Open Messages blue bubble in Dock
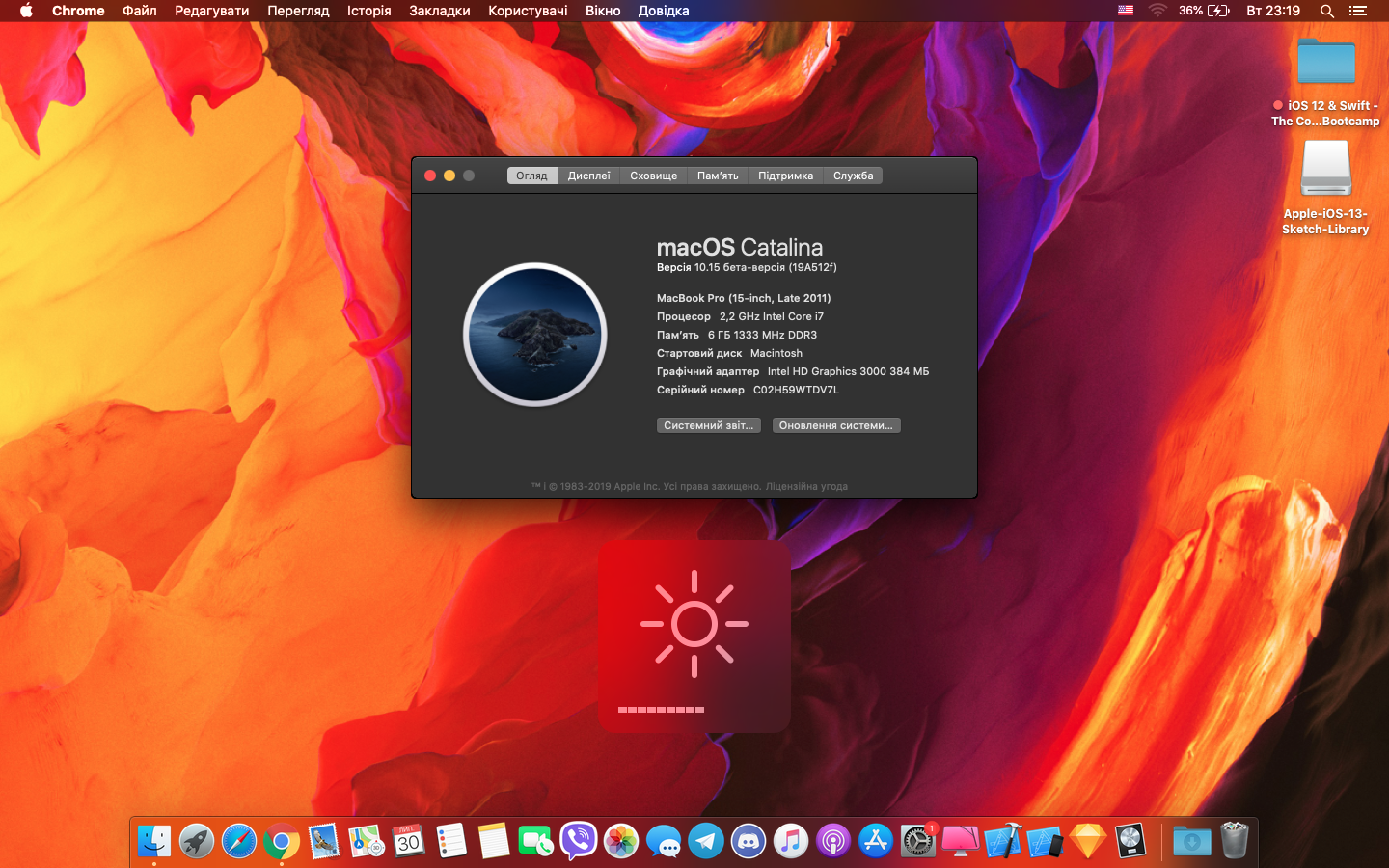1389x868 pixels. [x=664, y=841]
